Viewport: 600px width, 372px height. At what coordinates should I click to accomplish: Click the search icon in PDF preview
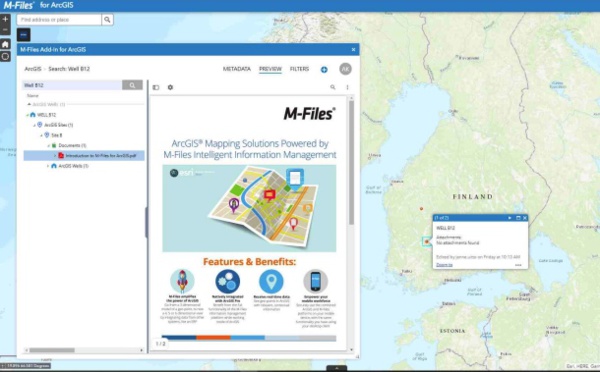333,87
